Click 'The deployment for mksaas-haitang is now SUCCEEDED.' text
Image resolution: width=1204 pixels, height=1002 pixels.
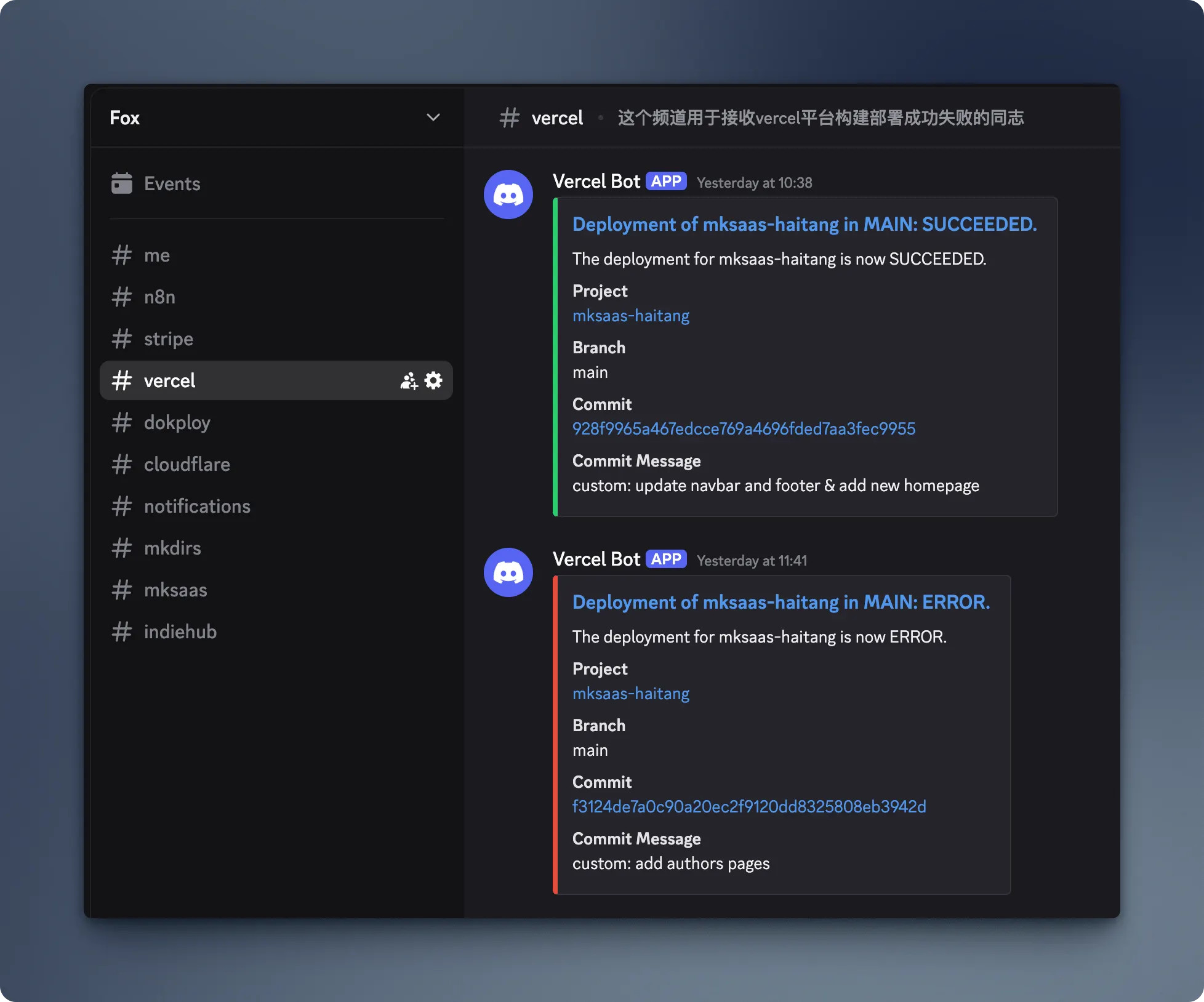pyautogui.click(x=779, y=259)
